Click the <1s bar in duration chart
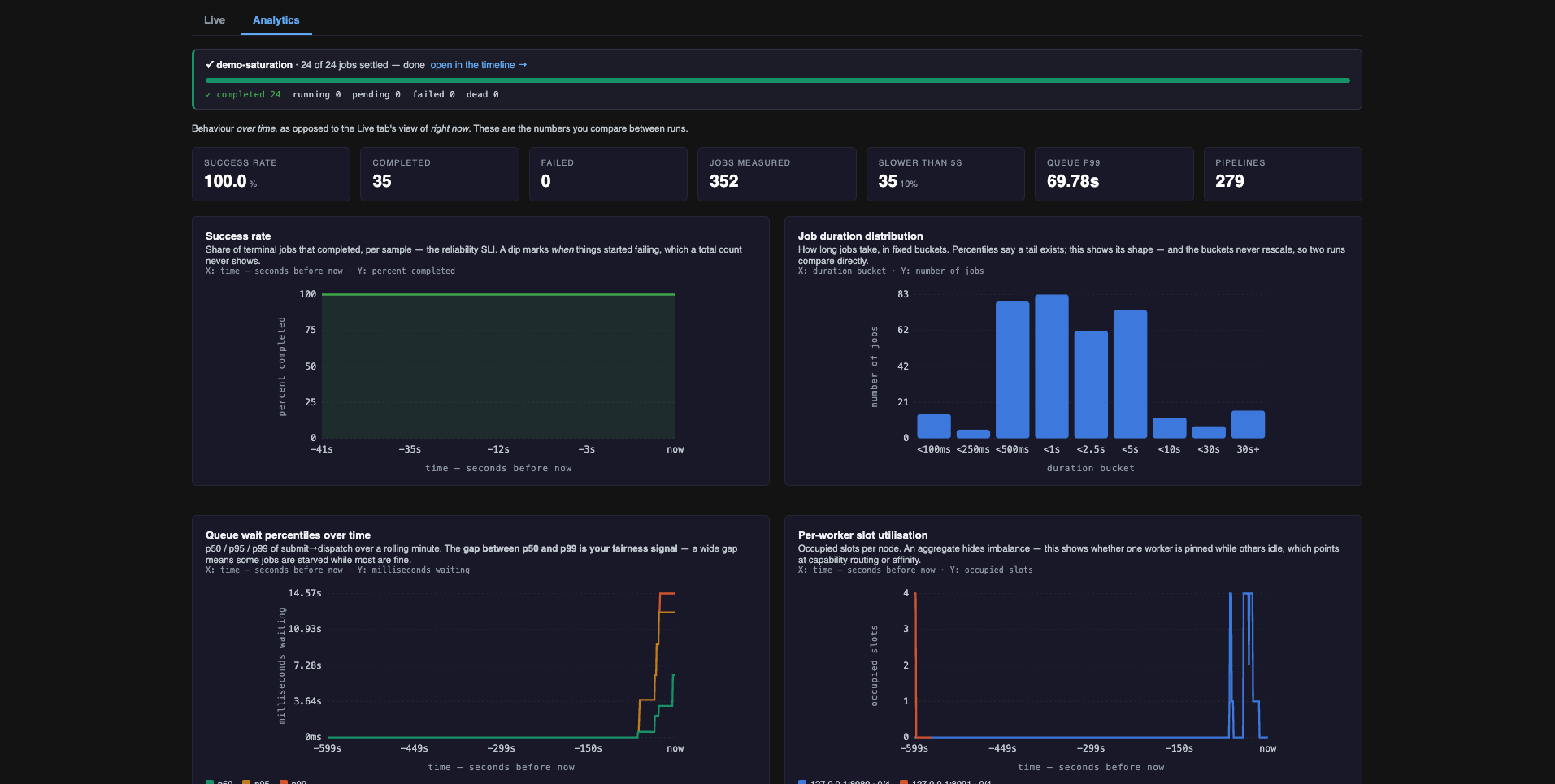This screenshot has height=784, width=1555. click(1052, 366)
